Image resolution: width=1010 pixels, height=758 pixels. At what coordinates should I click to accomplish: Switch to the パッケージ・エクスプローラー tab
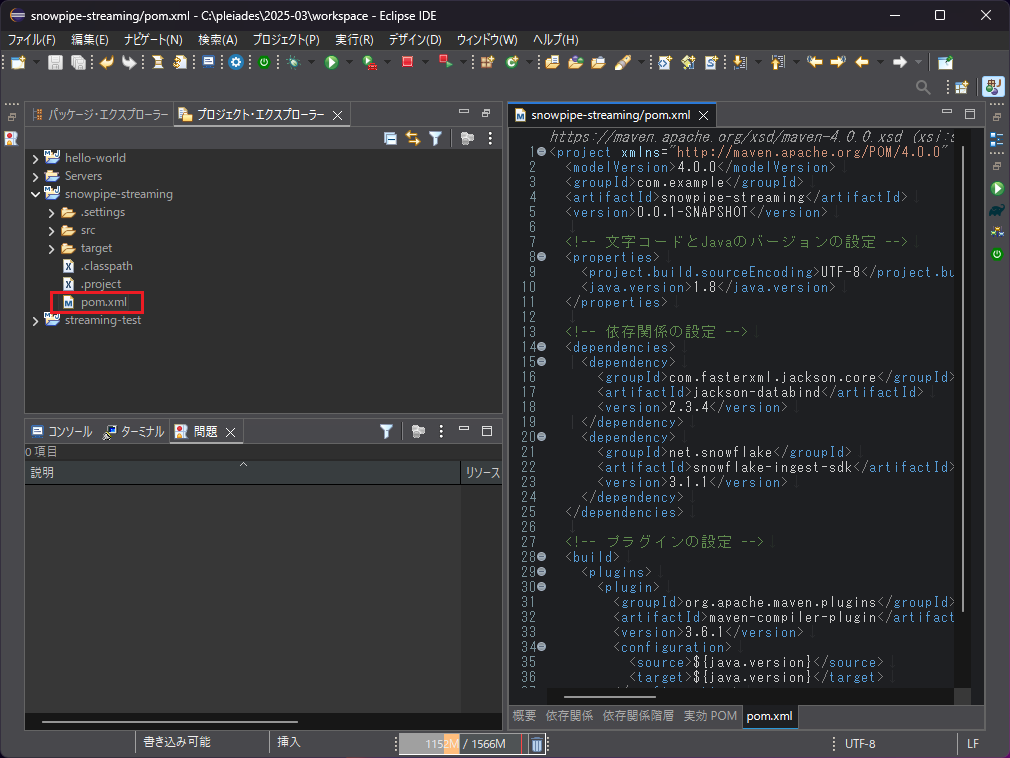(100, 115)
